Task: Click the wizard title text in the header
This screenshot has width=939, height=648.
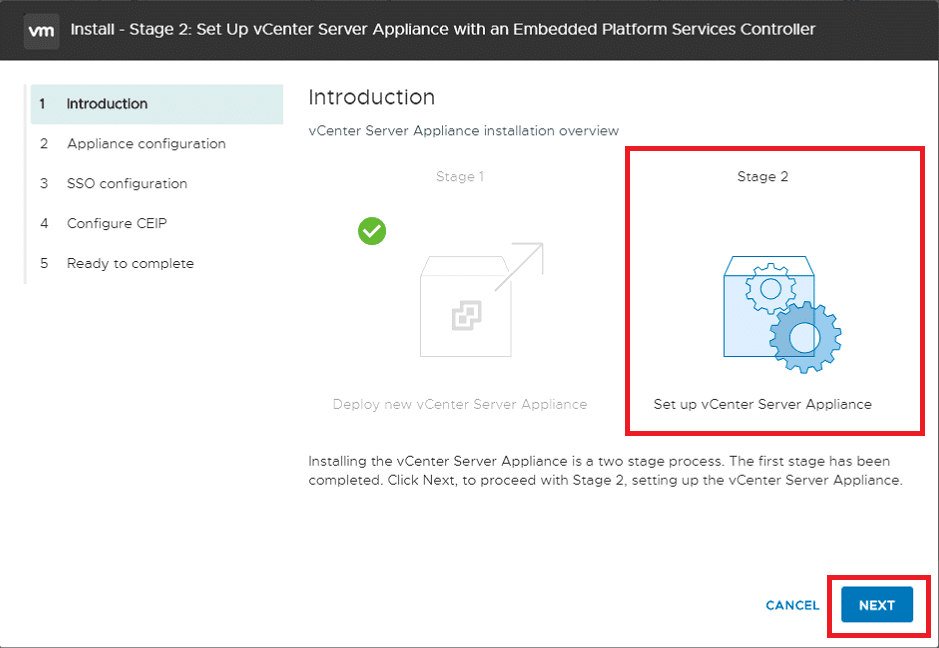Action: tap(443, 29)
